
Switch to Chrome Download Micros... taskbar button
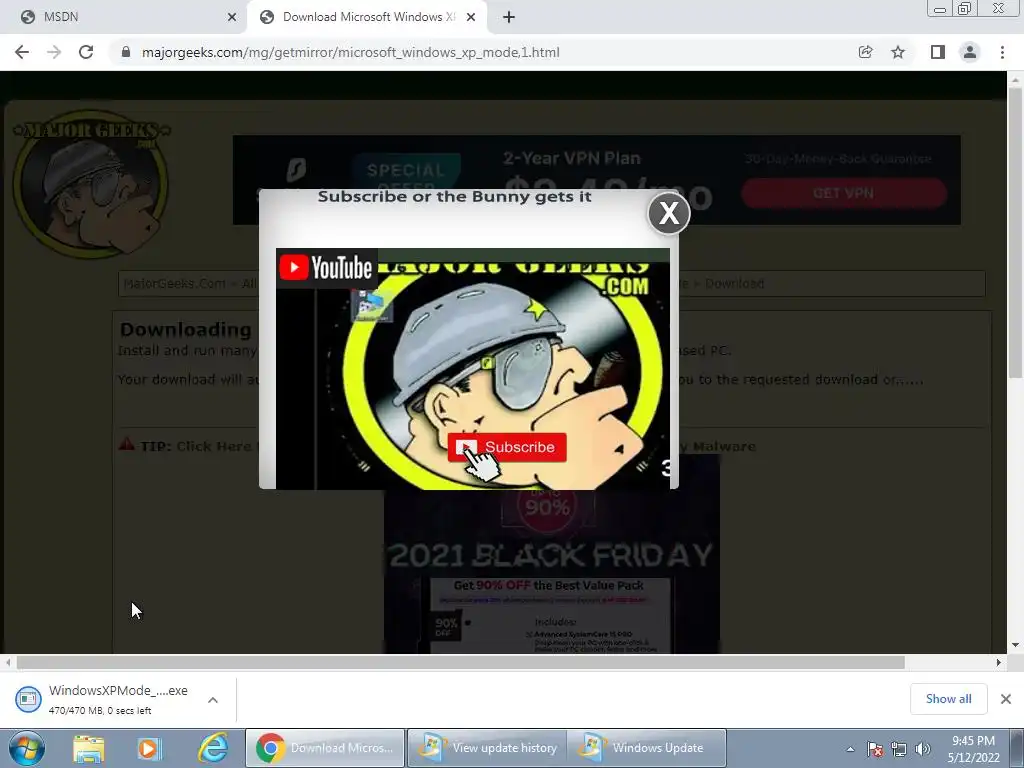pyautogui.click(x=325, y=748)
